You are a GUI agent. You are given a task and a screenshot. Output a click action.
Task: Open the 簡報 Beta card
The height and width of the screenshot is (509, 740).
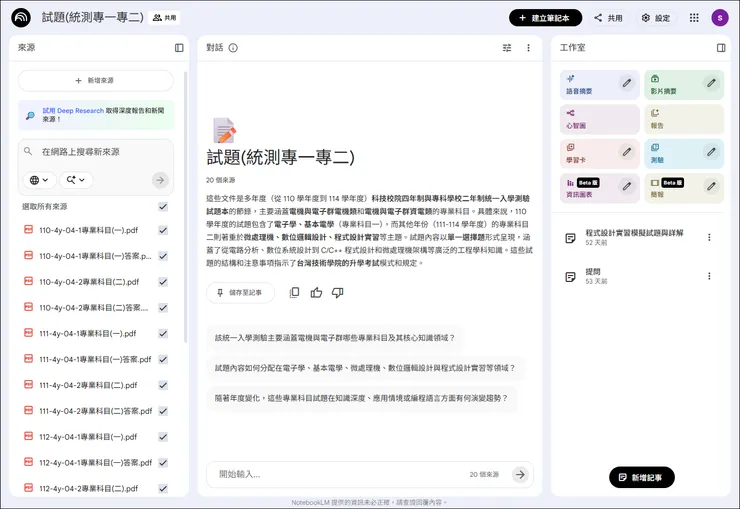pos(684,188)
